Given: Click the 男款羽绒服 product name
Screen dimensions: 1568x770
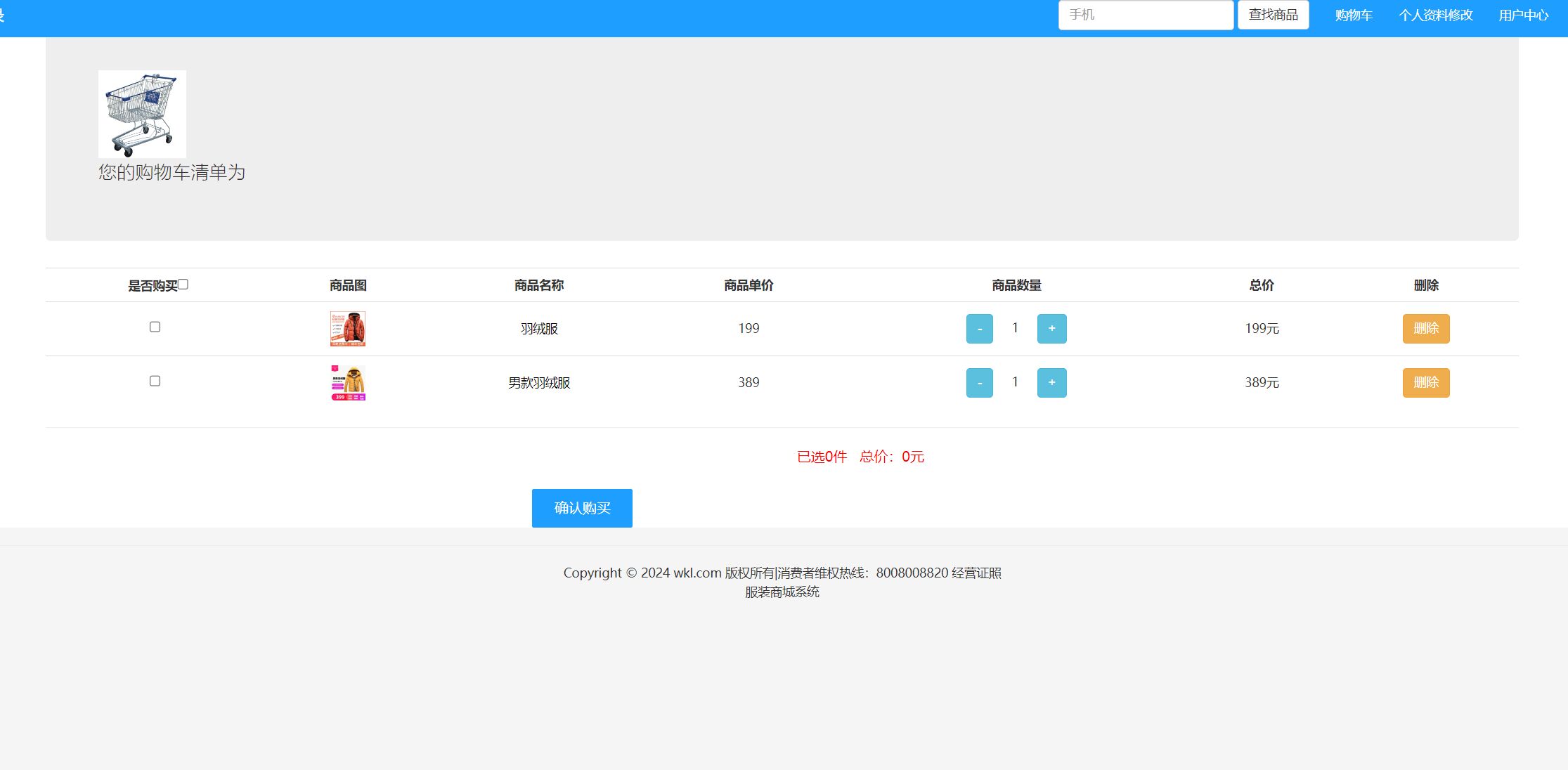Looking at the screenshot, I should [x=539, y=383].
